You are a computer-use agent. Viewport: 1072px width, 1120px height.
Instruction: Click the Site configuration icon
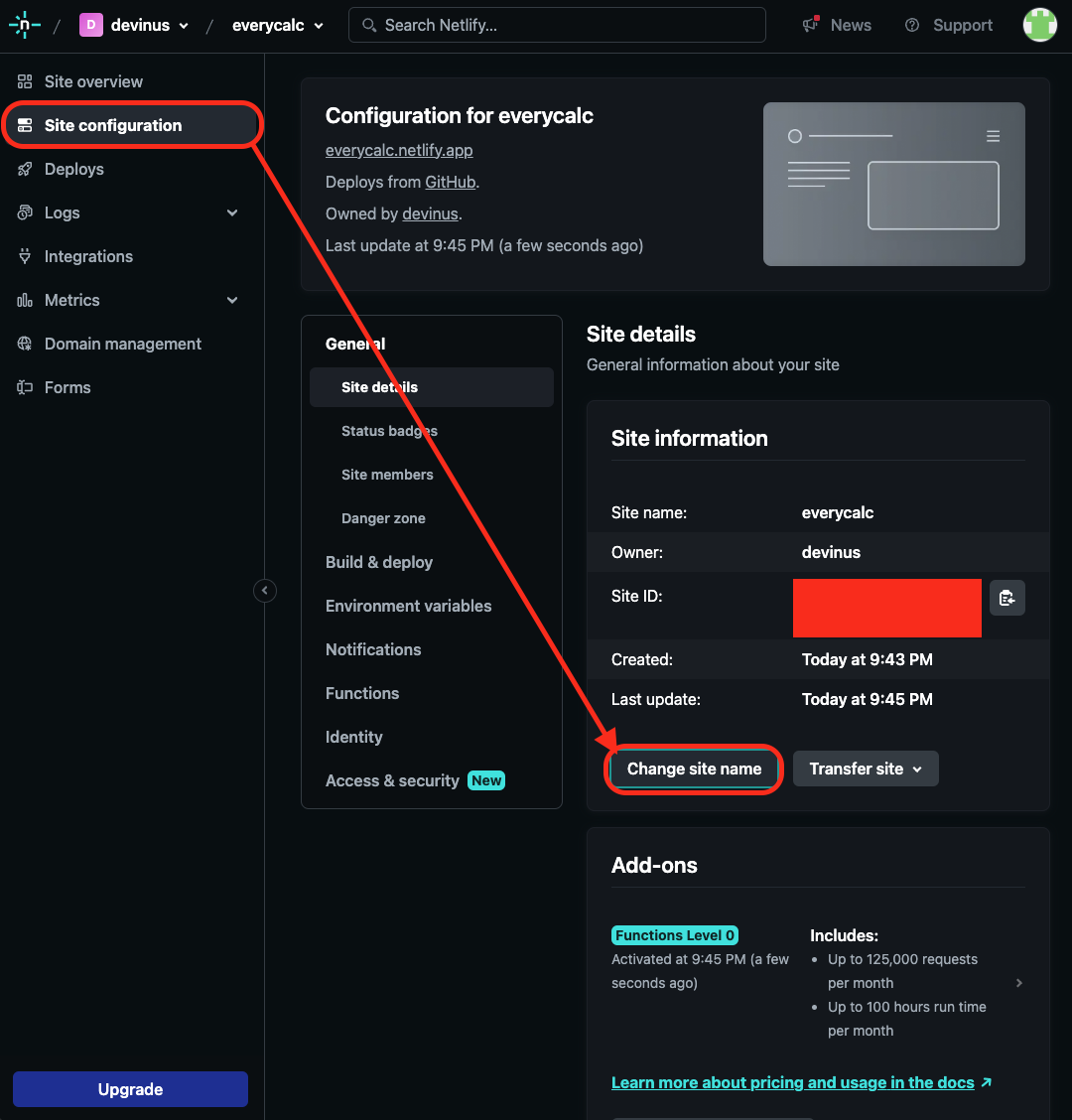pos(25,125)
